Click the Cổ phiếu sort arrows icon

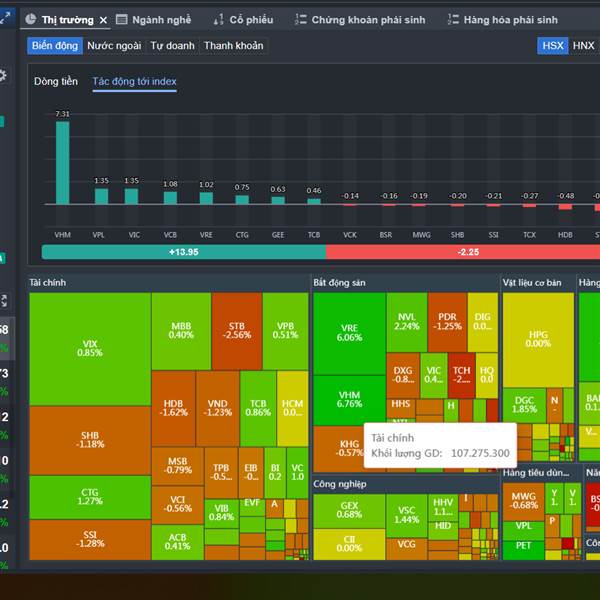click(x=218, y=19)
